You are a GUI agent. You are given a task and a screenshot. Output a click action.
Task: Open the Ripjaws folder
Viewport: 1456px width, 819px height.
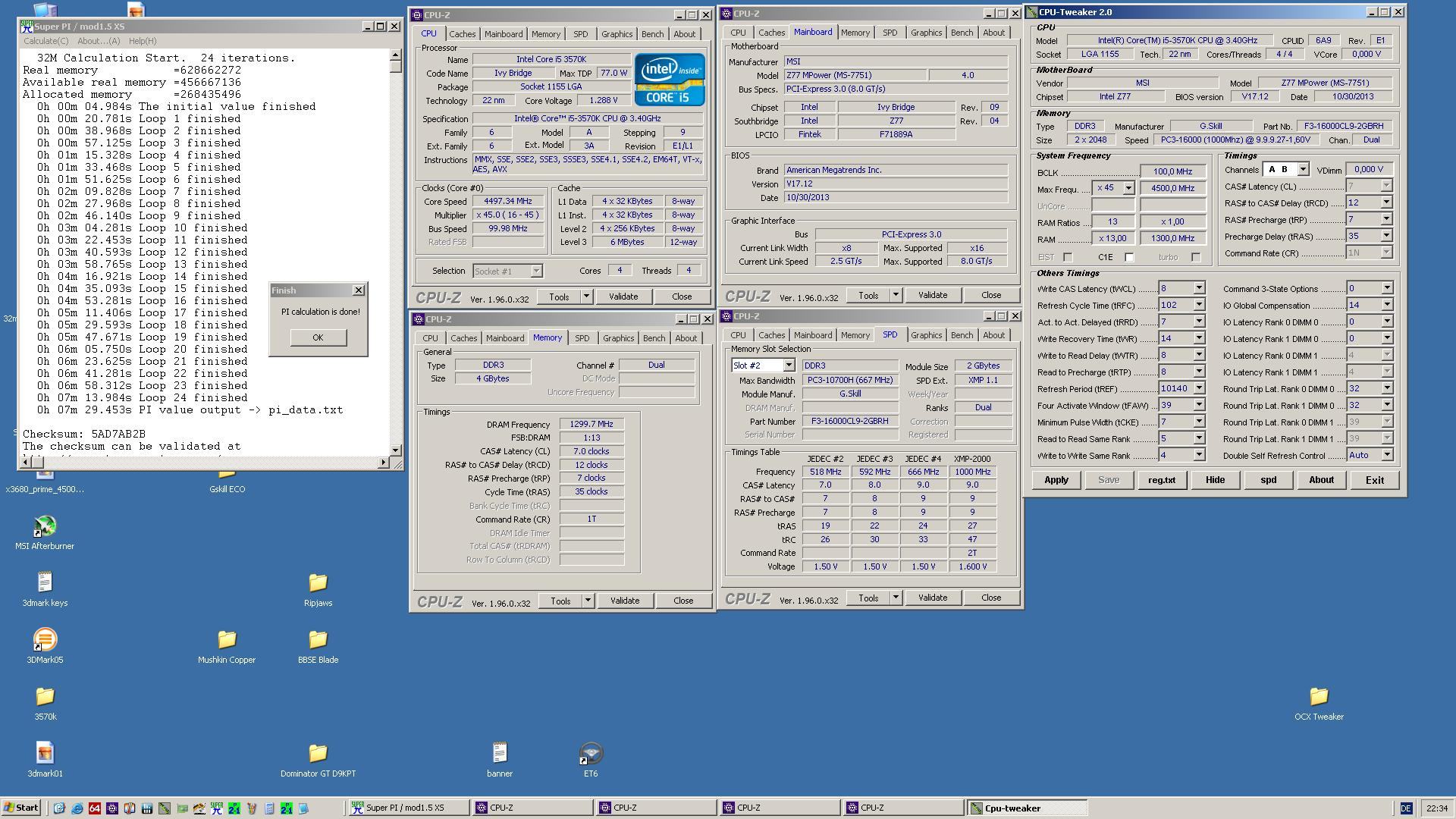pyautogui.click(x=318, y=582)
